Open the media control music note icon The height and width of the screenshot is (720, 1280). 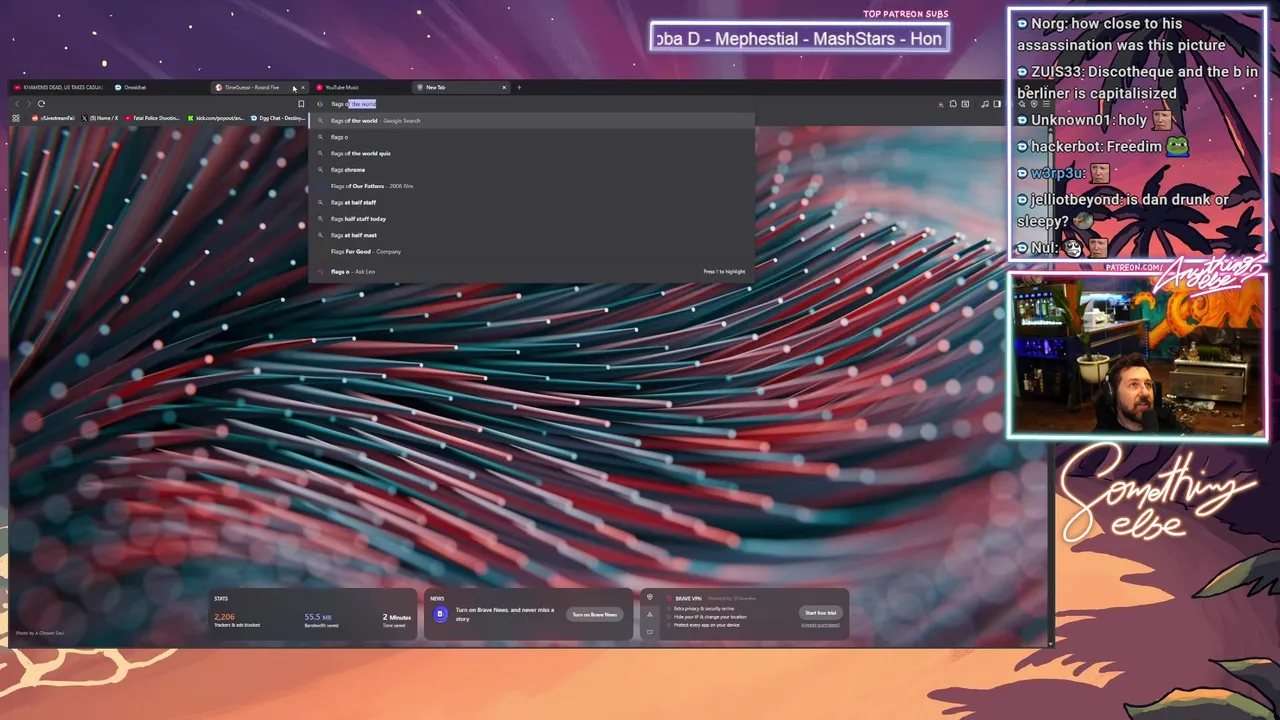pyautogui.click(x=985, y=104)
